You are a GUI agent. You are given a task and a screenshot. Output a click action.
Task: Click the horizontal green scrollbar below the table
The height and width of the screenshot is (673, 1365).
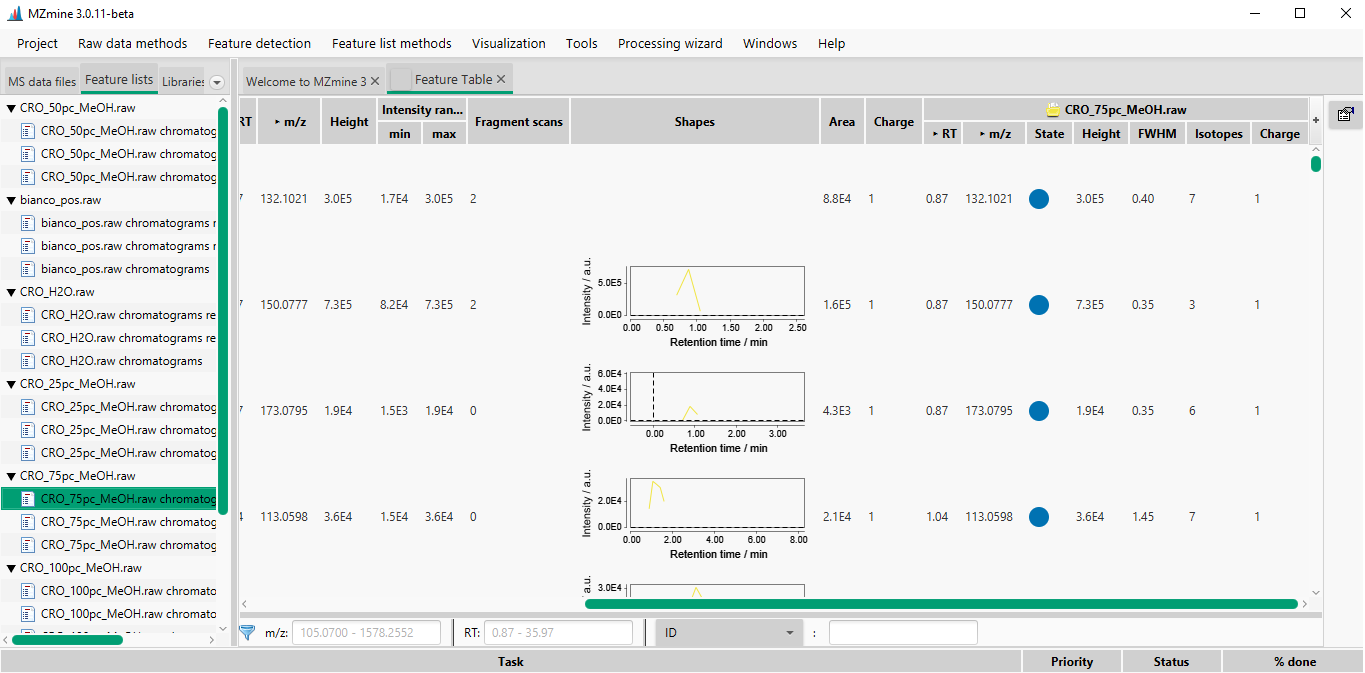pyautogui.click(x=940, y=603)
